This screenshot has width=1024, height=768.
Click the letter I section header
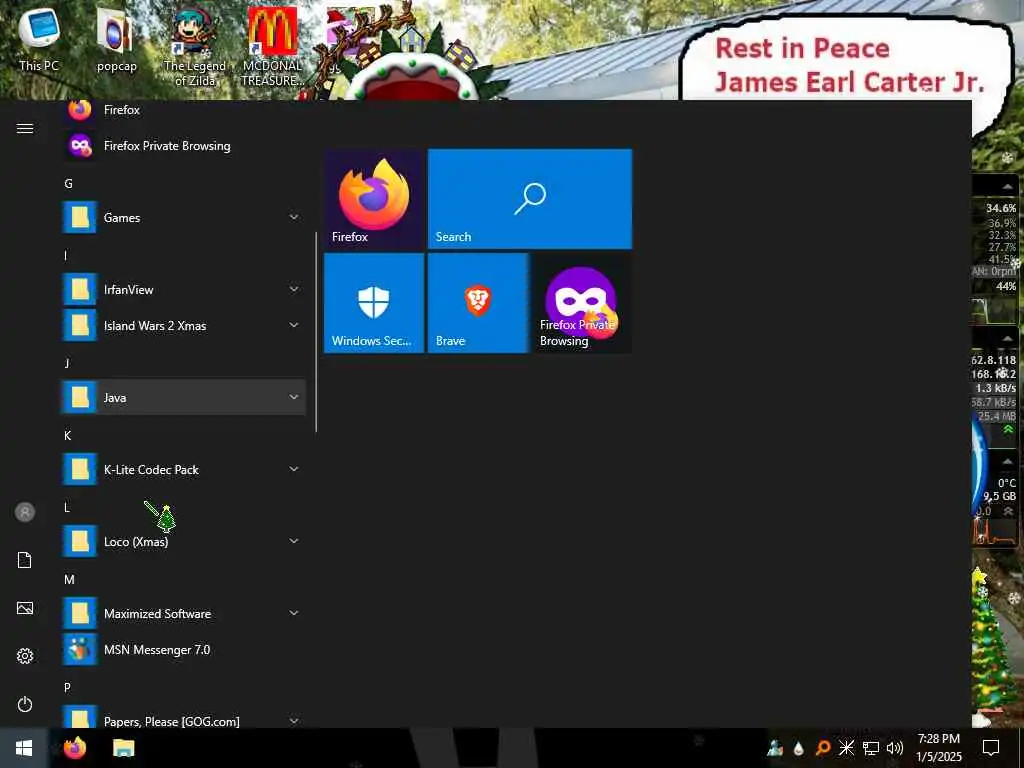[x=65, y=255]
